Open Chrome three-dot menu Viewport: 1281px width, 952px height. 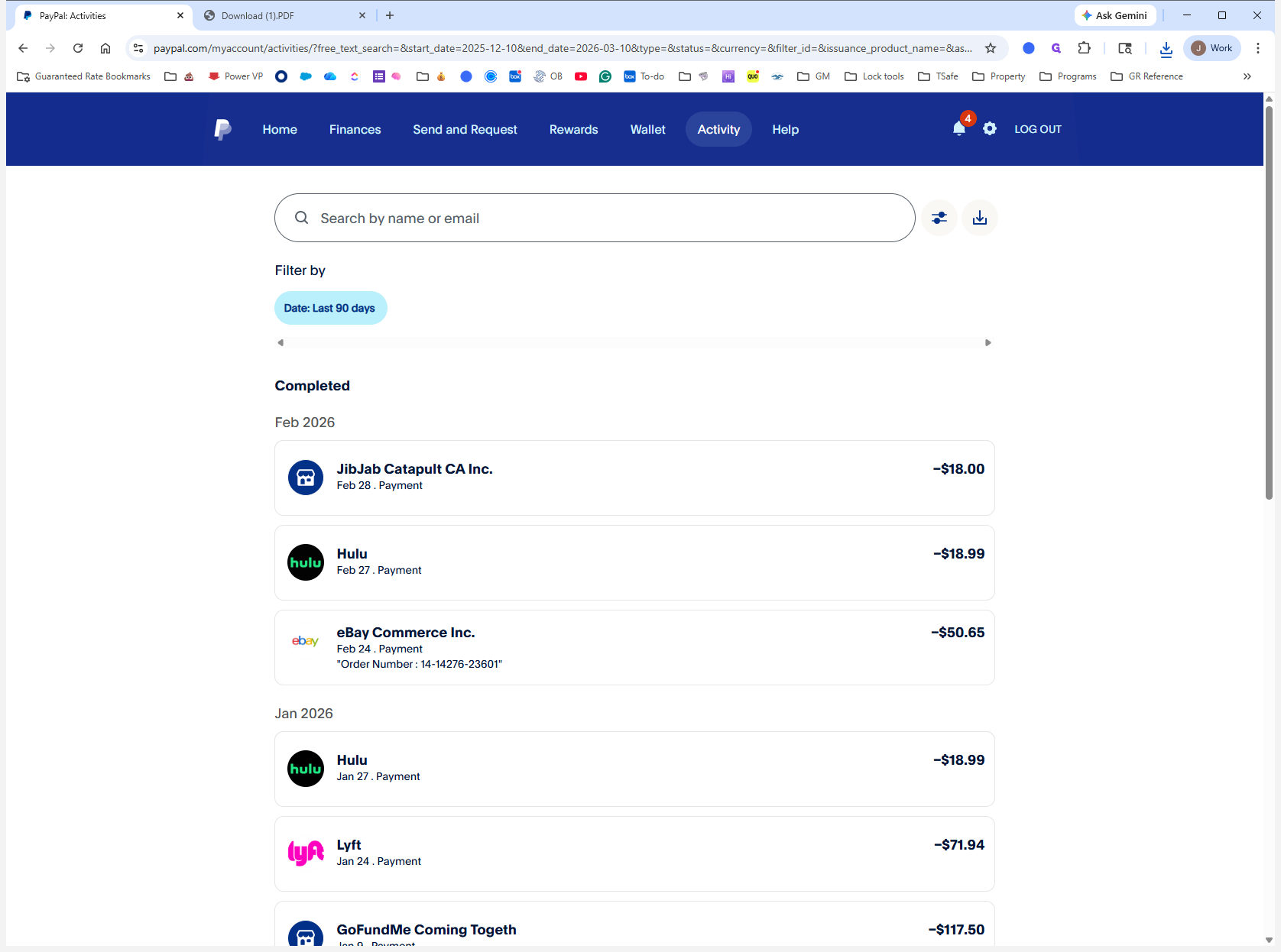[1258, 48]
